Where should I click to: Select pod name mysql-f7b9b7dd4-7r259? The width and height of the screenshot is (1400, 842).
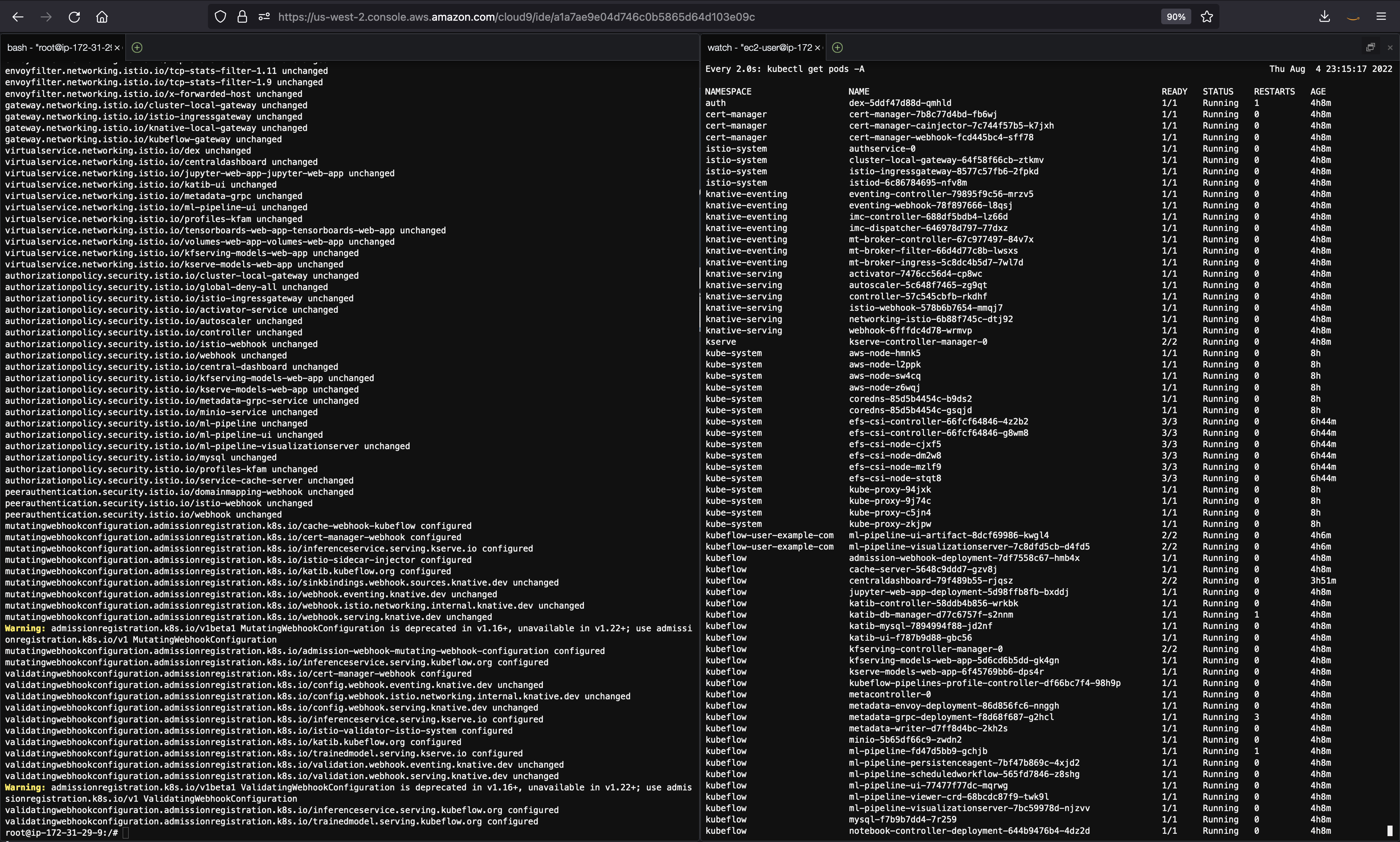(x=902, y=819)
